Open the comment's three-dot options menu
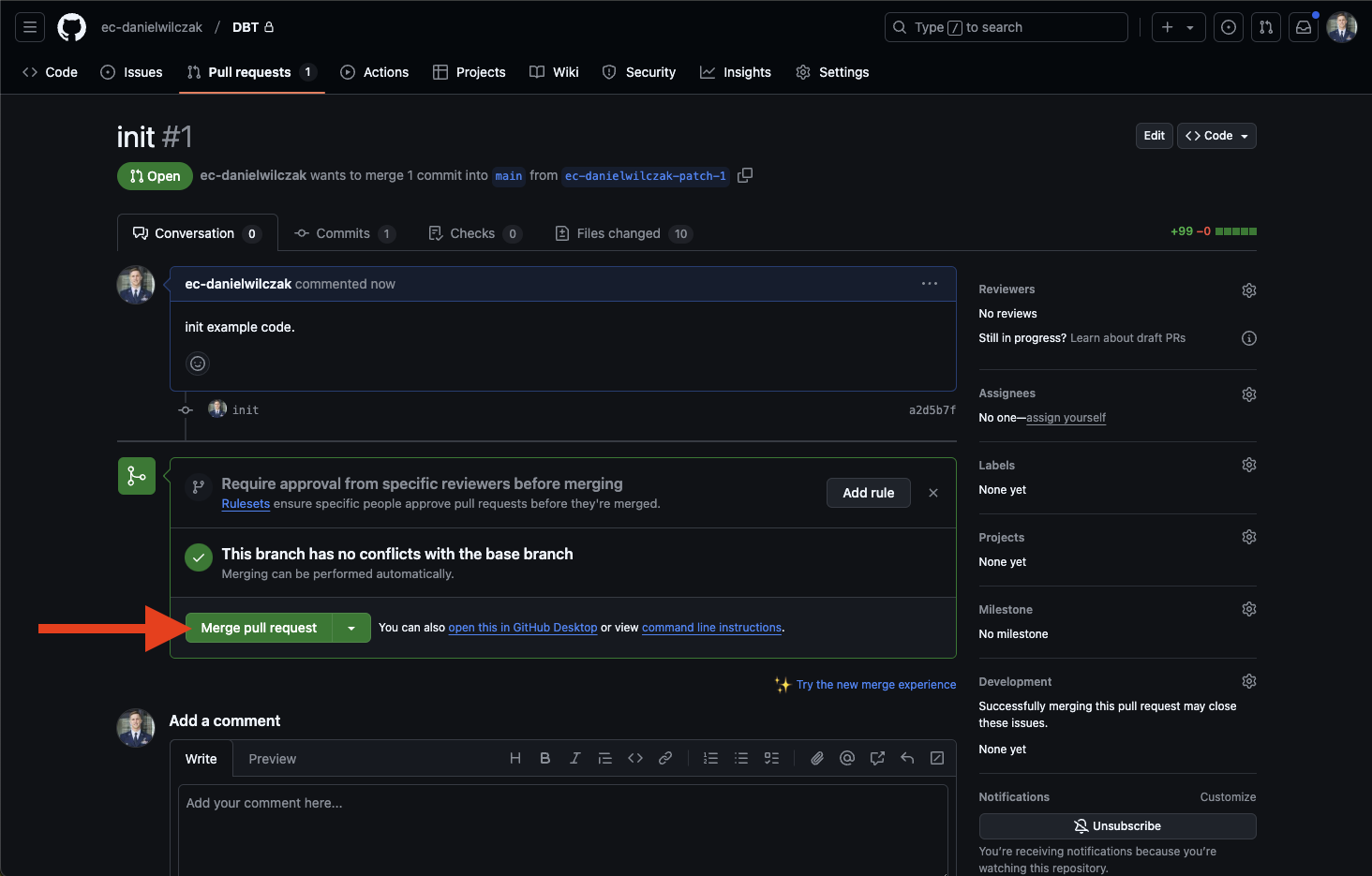 click(930, 284)
